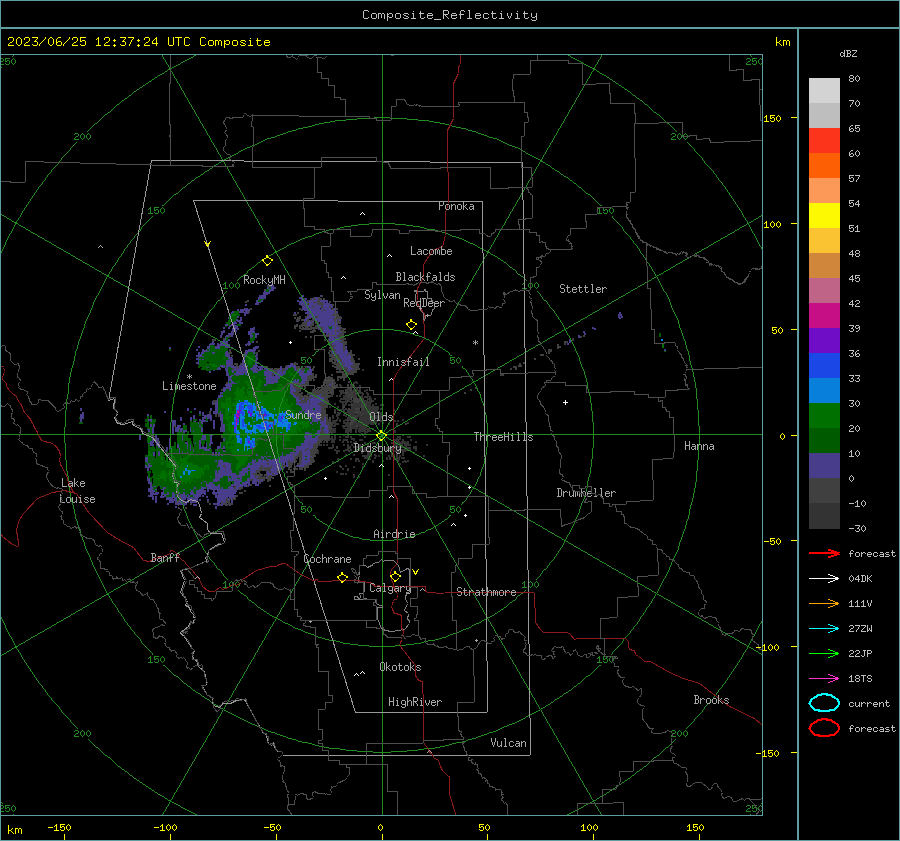This screenshot has width=900, height=841.
Task: Click the Lacombe town label
Action: click(x=431, y=251)
